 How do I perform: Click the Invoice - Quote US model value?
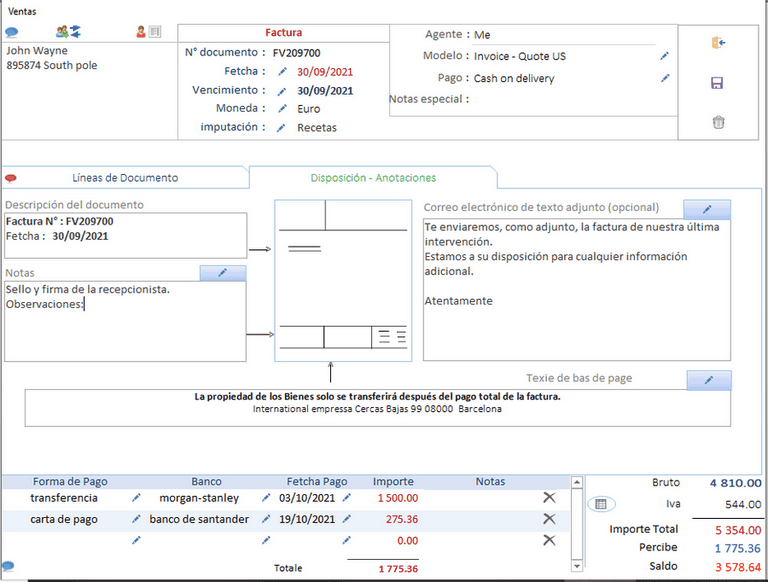(520, 56)
